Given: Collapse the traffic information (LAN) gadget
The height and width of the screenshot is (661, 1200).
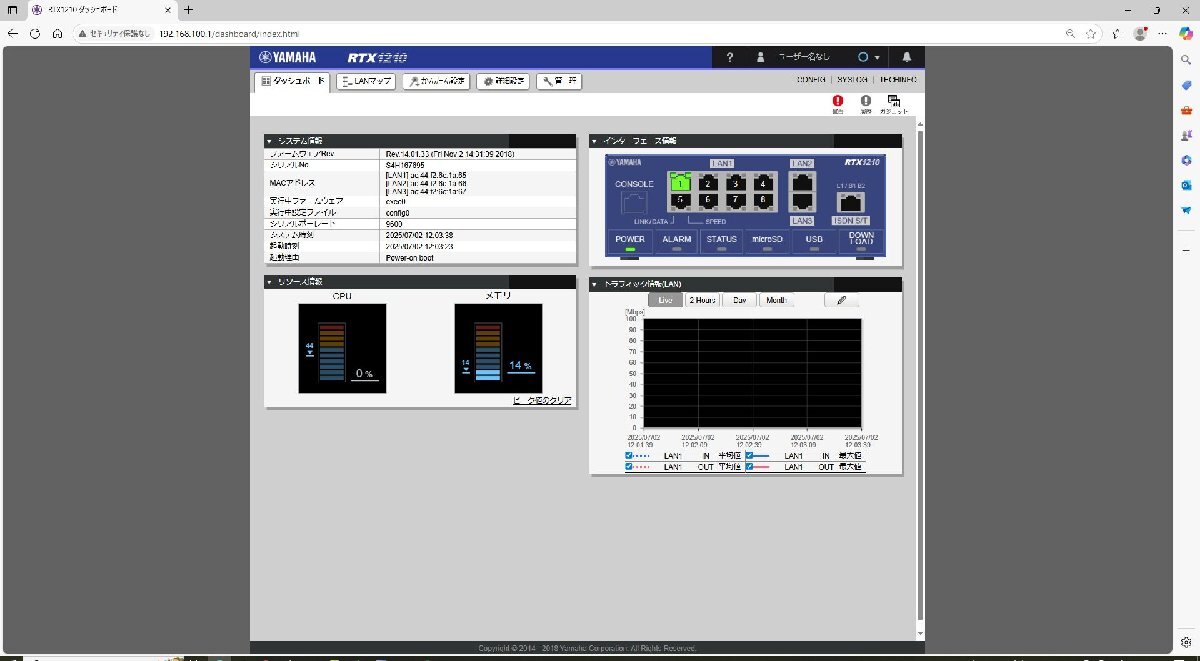Looking at the screenshot, I should pyautogui.click(x=595, y=285).
